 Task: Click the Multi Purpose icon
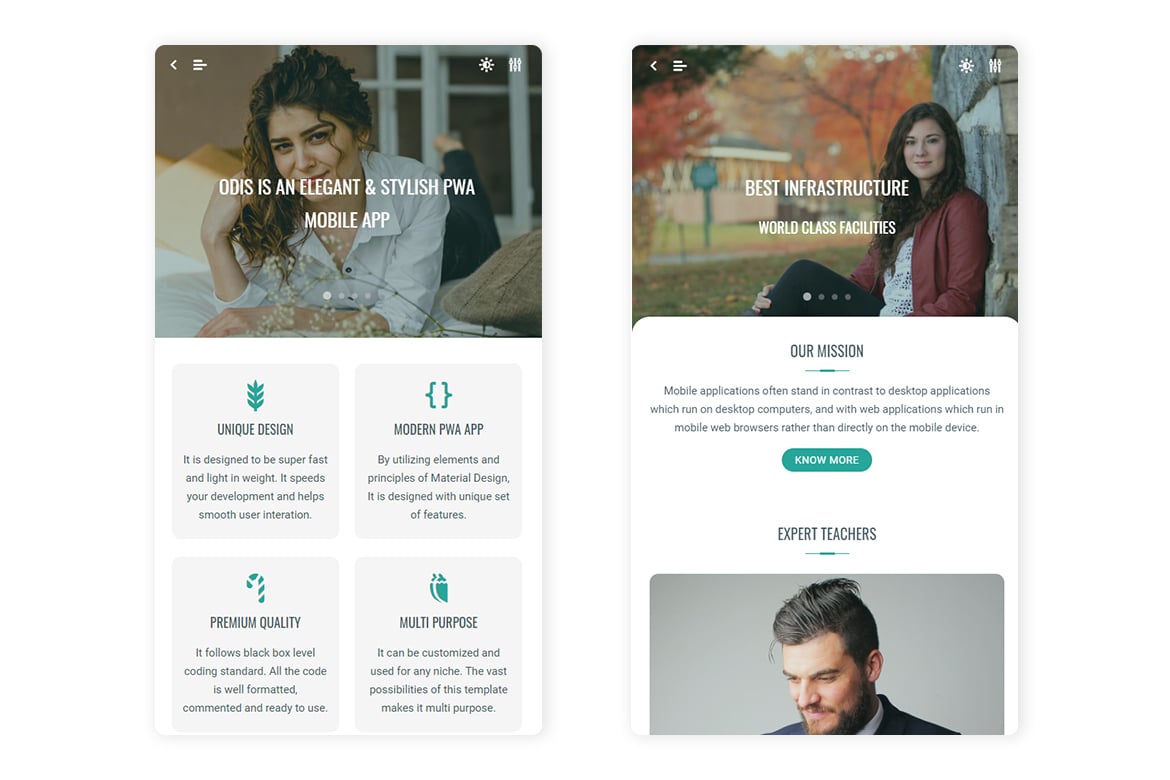439,587
